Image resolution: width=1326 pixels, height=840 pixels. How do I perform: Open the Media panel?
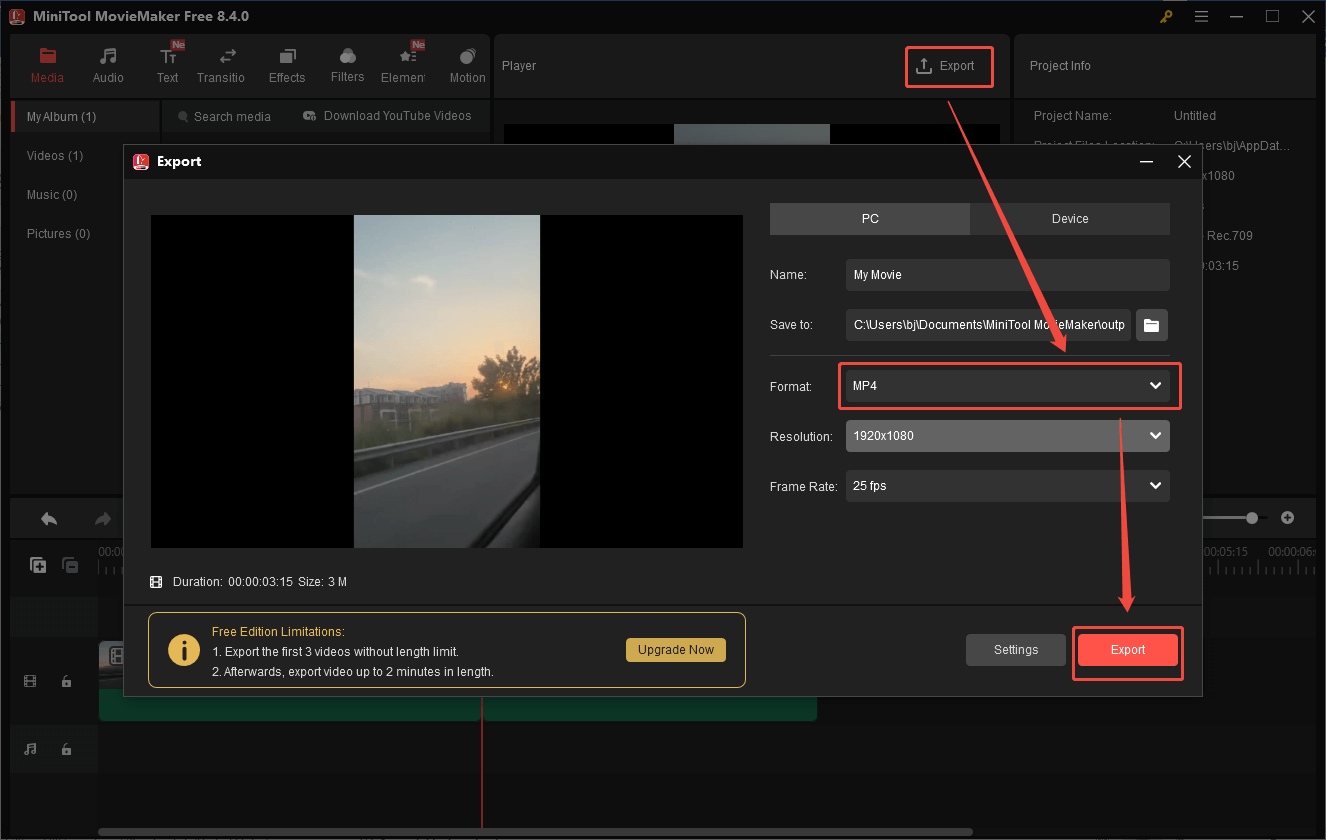click(x=47, y=63)
